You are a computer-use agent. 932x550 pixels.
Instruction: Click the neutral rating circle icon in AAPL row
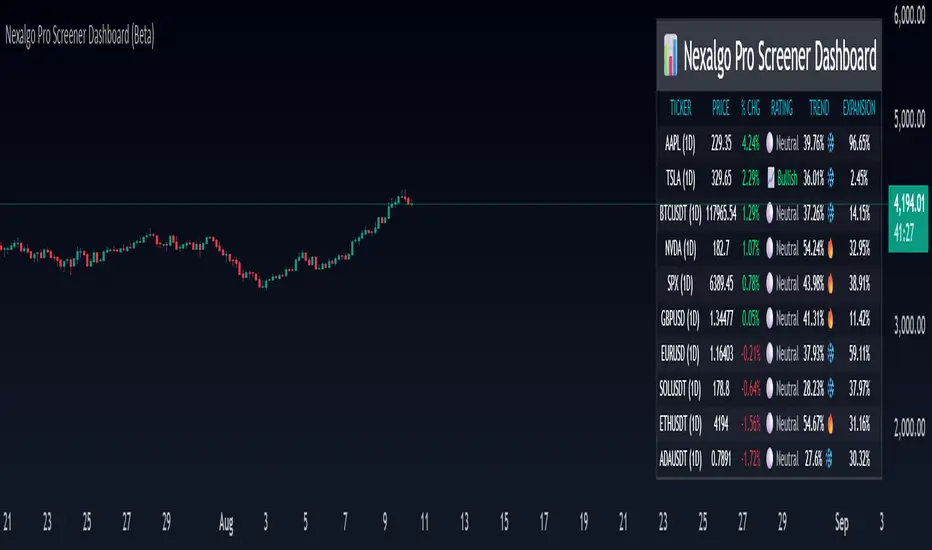(x=770, y=143)
